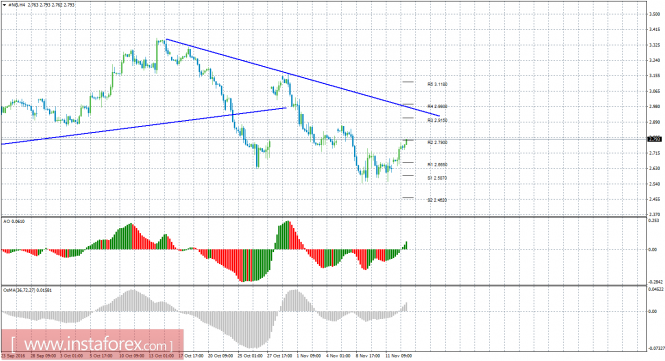
Task: Select the R1 pivot level label
Action: click(437, 165)
